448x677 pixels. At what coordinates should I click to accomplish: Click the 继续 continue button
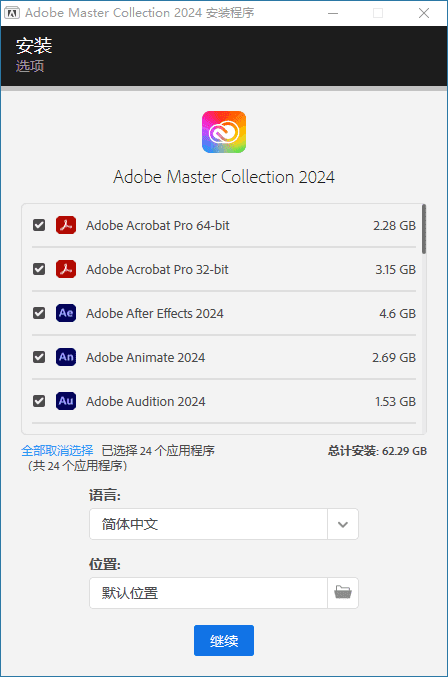pos(224,640)
